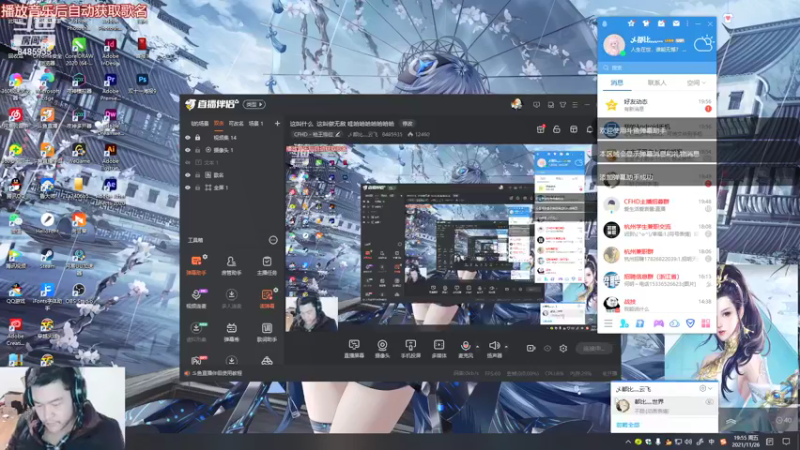Expand the microphone volume arrow
Image resolution: width=800 pixels, height=450 pixels.
tap(478, 347)
